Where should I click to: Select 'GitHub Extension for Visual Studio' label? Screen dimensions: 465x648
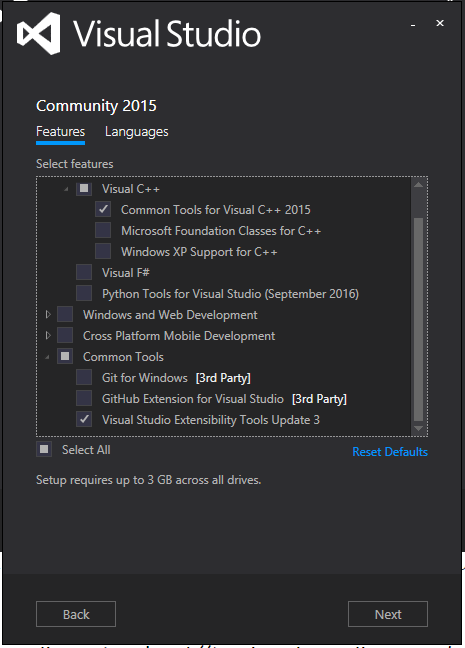pyautogui.click(x=193, y=399)
